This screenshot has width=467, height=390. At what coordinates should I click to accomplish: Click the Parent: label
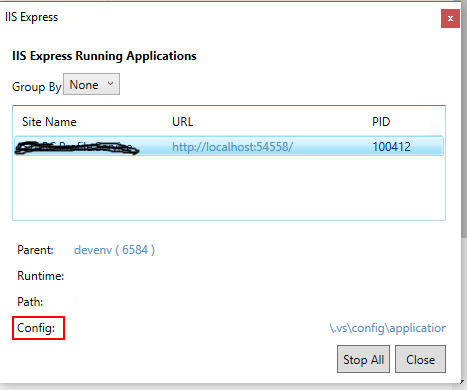point(35,250)
